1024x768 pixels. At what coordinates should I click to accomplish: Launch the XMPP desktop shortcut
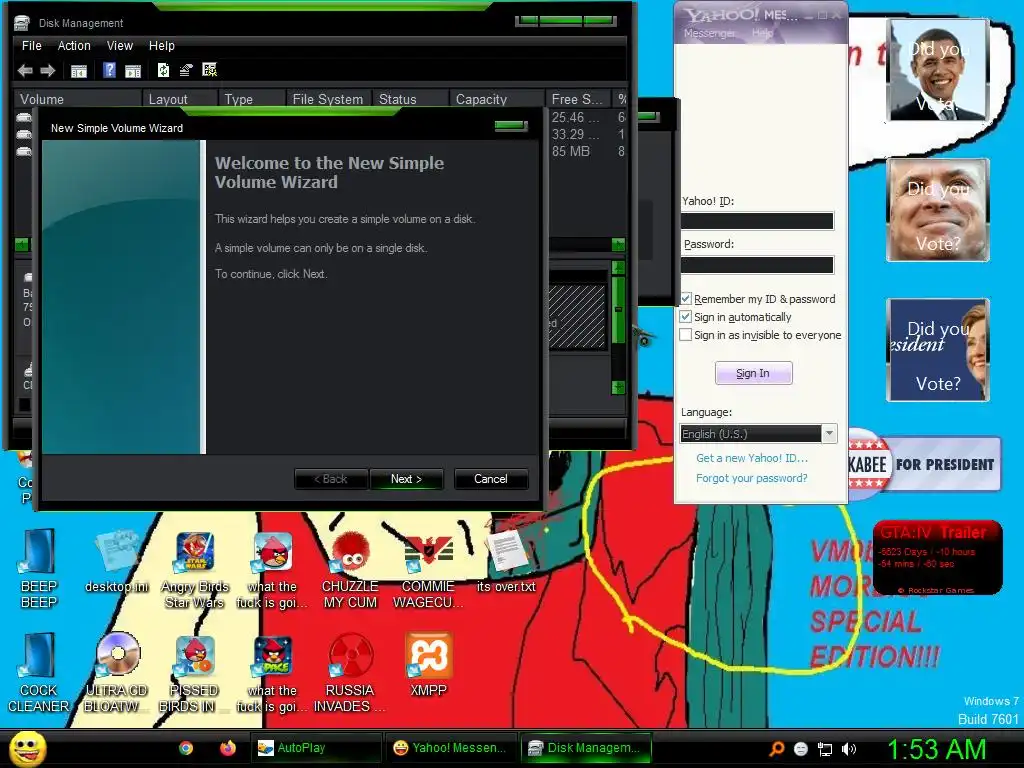coord(428,663)
